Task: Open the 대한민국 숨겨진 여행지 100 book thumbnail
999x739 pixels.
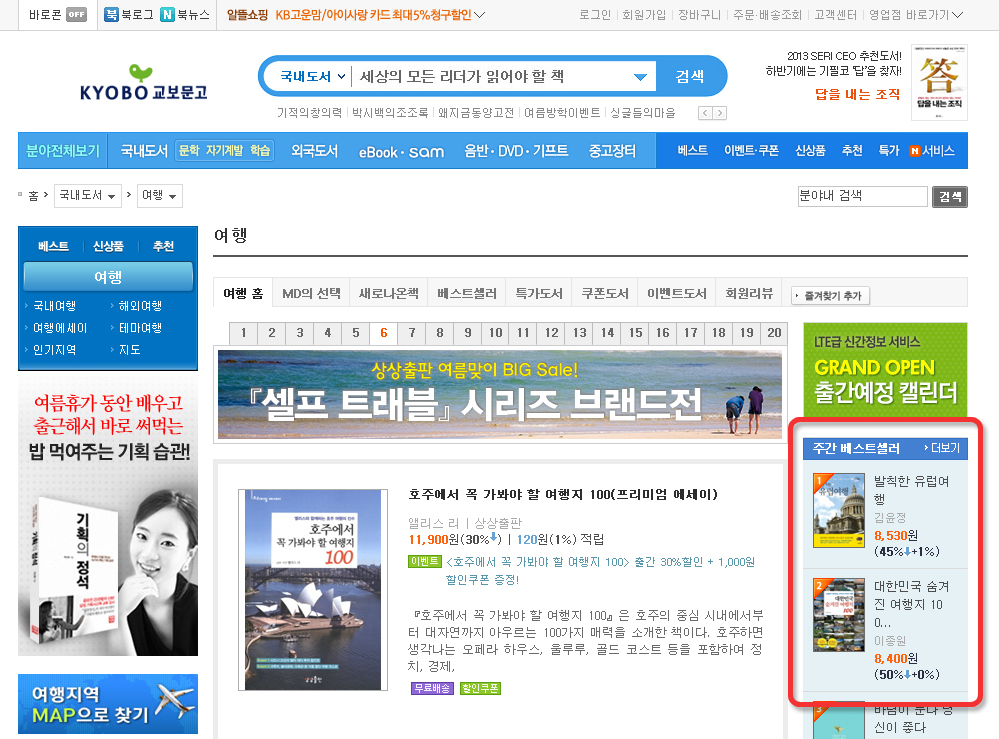Action: tap(839, 615)
